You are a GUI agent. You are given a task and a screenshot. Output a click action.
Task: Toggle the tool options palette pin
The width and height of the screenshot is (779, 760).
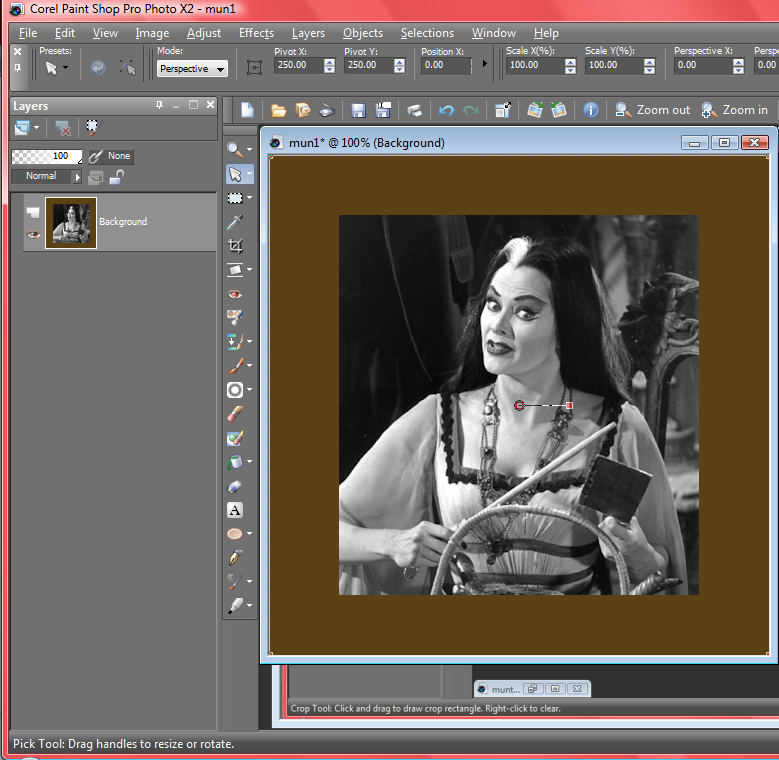pyautogui.click(x=17, y=68)
